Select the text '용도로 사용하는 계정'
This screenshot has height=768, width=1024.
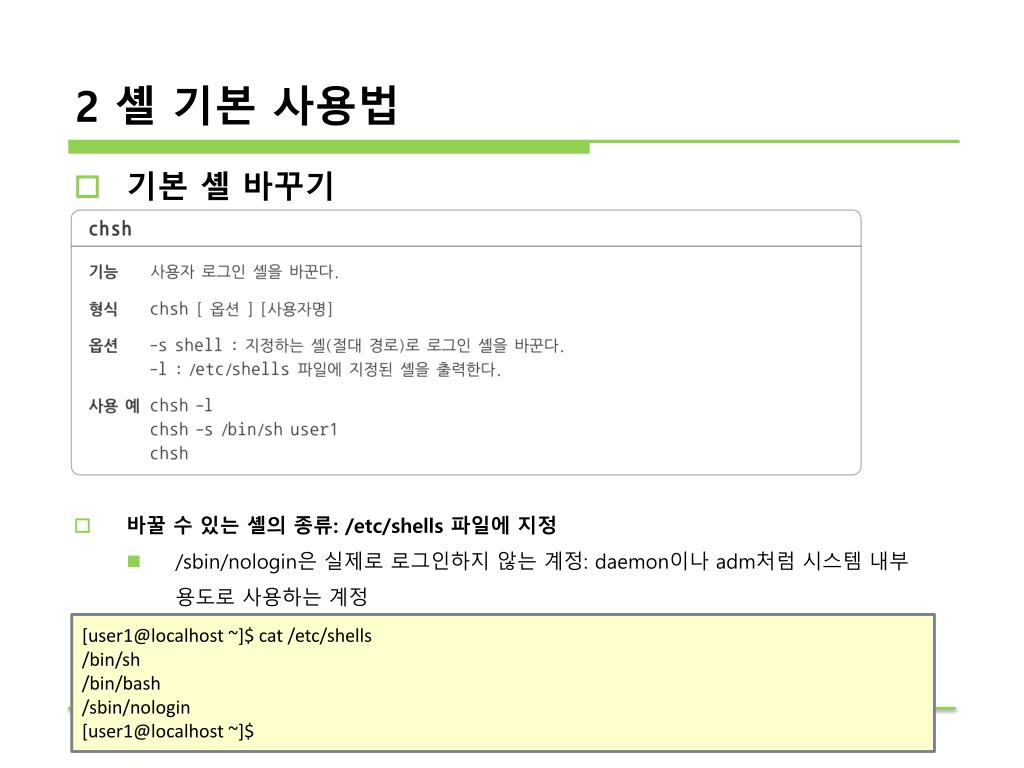click(x=272, y=596)
